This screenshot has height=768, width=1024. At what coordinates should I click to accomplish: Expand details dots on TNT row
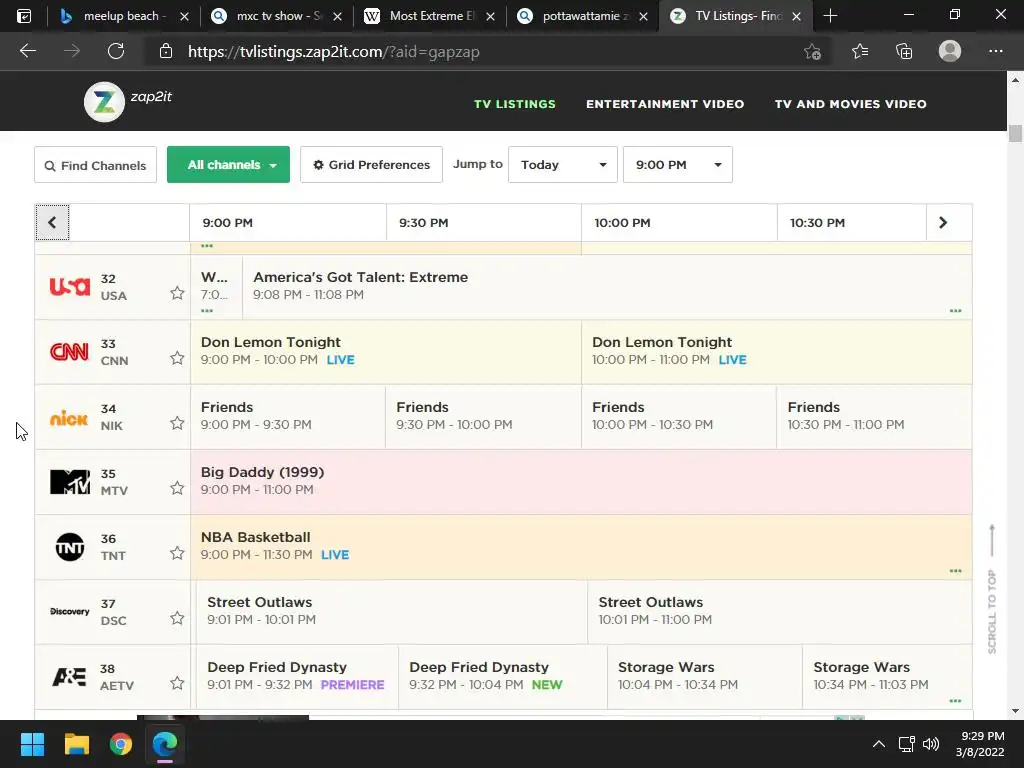955,571
